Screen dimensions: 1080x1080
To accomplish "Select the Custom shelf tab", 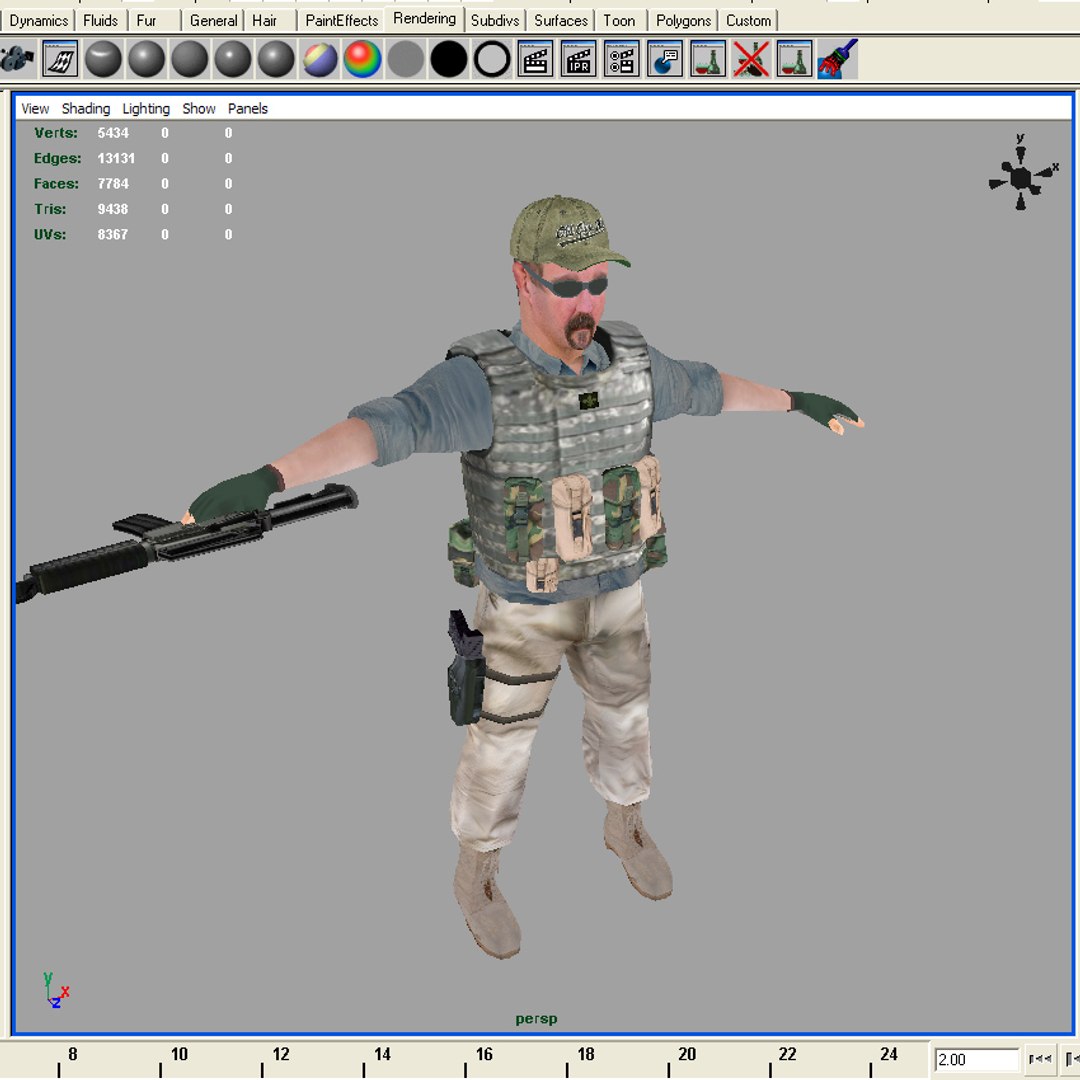I will coord(748,21).
